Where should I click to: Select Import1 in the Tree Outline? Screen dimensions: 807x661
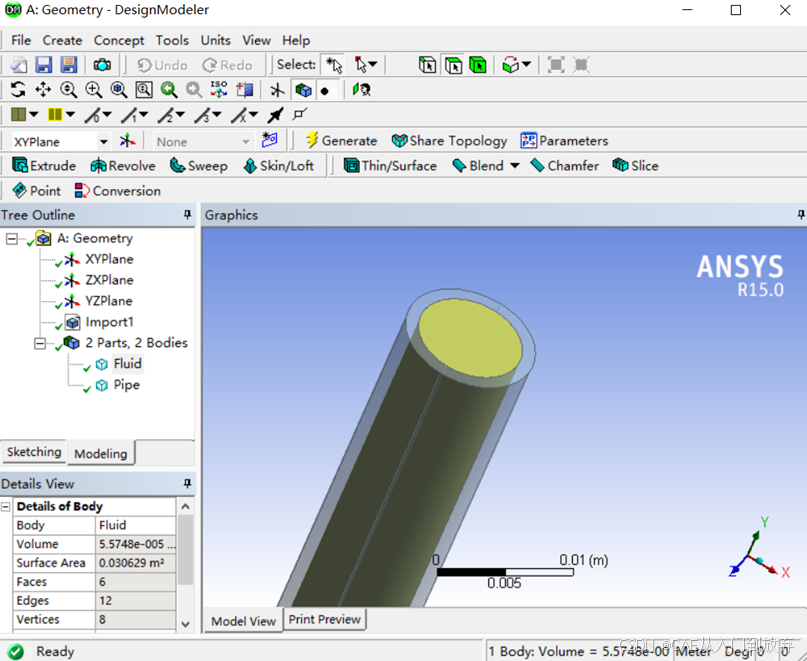109,322
